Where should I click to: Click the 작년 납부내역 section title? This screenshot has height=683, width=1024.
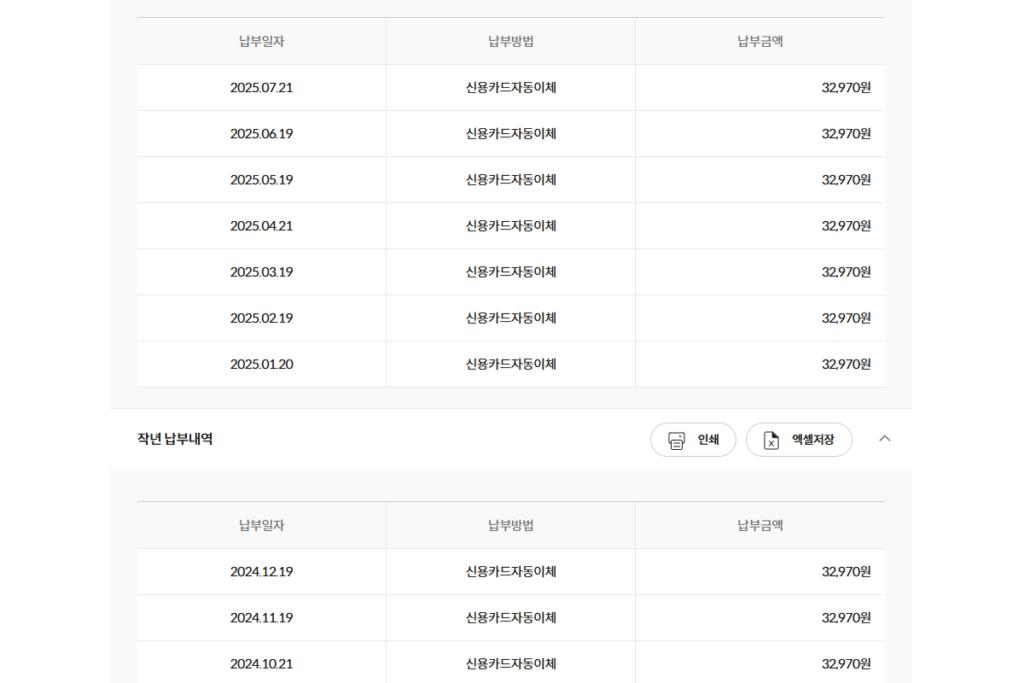(175, 439)
